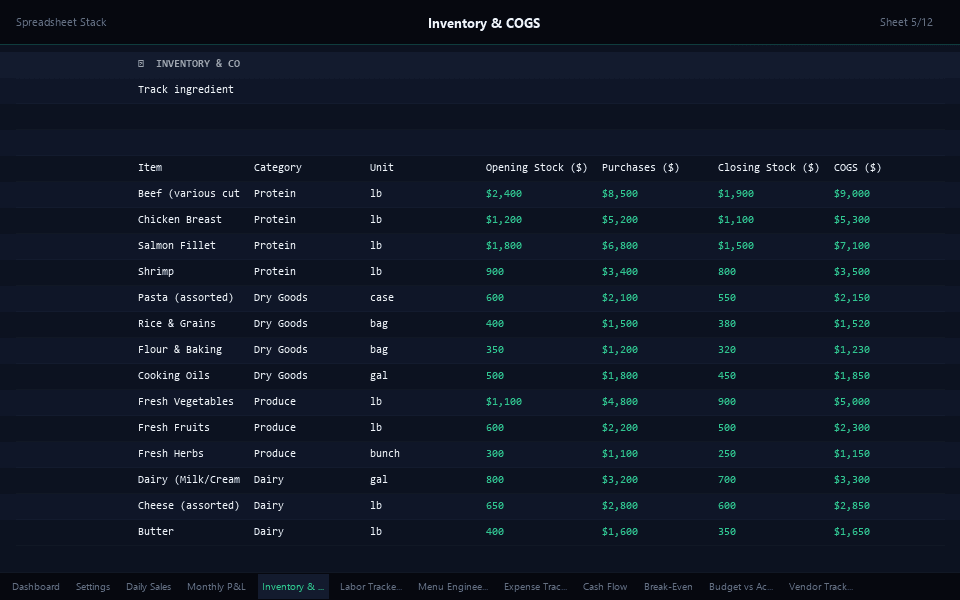Select the Item column header
Viewport: 960px width, 600px height.
149,167
